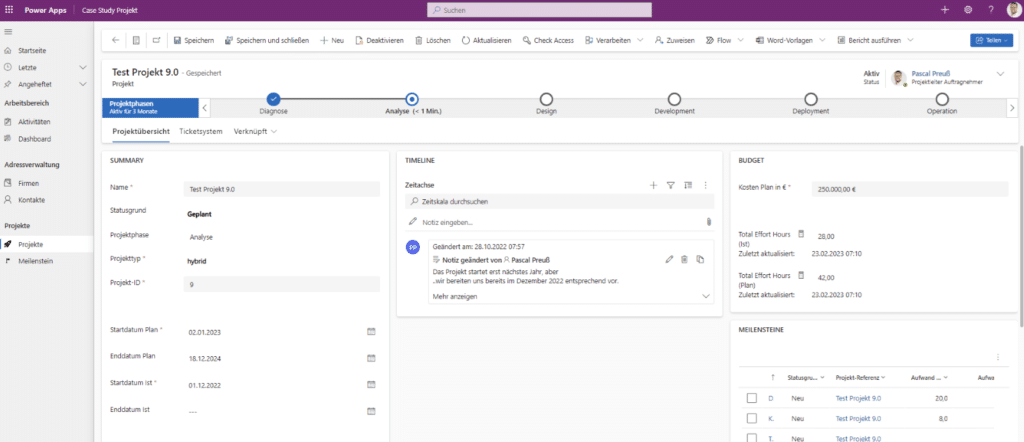This screenshot has height=442, width=1024.
Task: Click Check Access command
Action: point(548,40)
